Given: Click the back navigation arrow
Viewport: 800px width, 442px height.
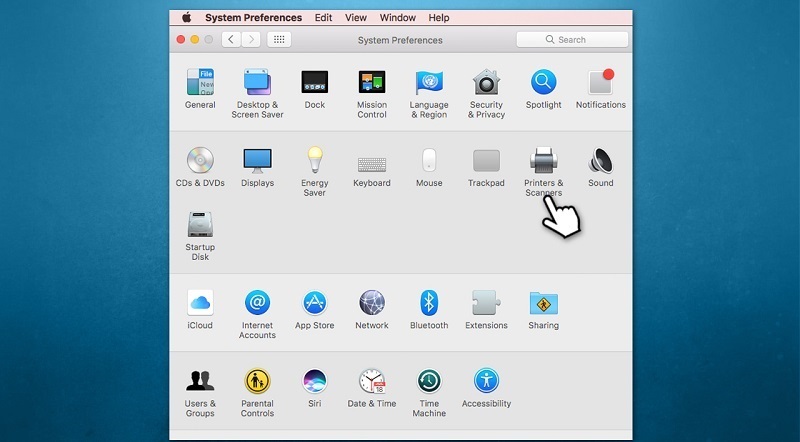Looking at the screenshot, I should tap(231, 39).
